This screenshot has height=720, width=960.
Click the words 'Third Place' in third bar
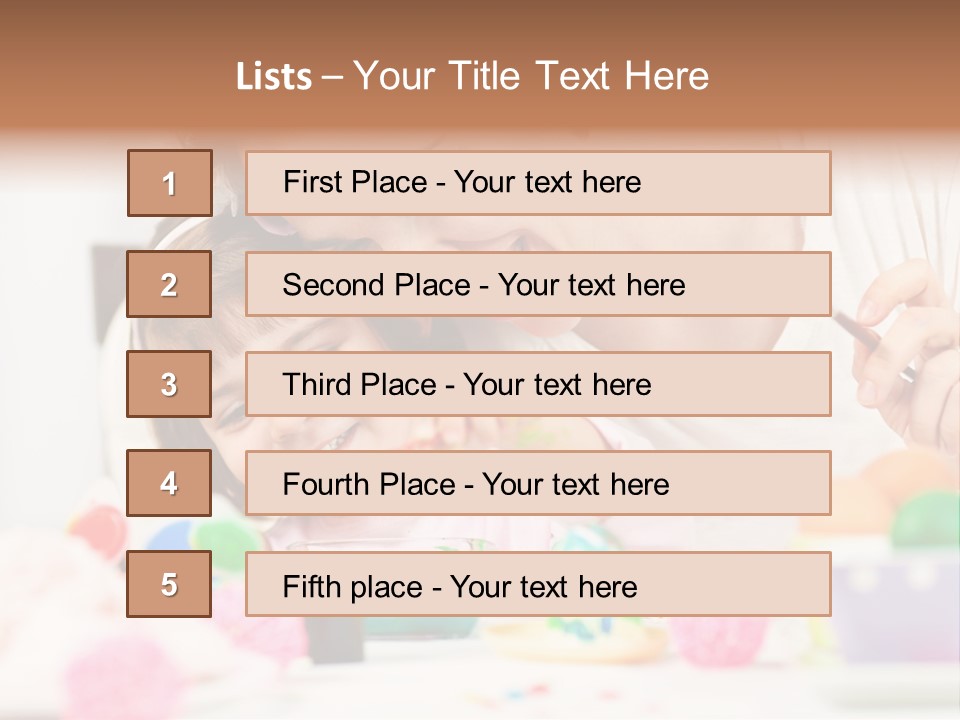(x=359, y=384)
